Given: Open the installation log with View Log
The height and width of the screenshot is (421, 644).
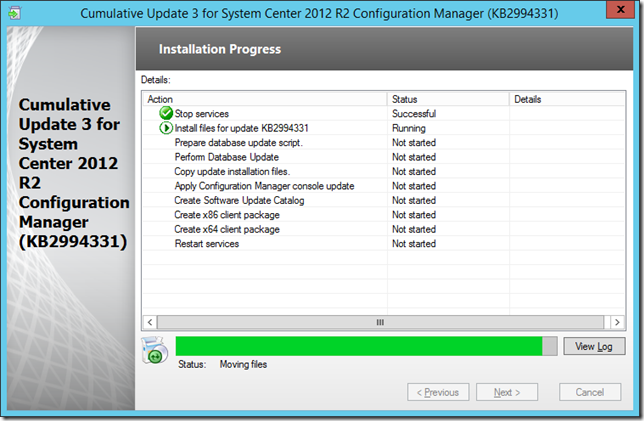Looking at the screenshot, I should [594, 346].
